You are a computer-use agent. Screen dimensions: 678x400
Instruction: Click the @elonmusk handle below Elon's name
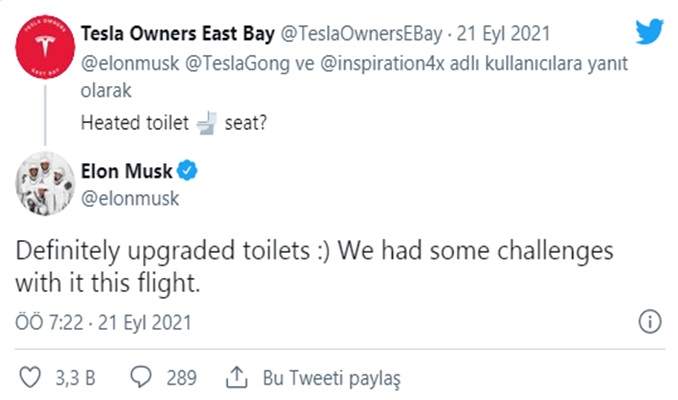coord(128,198)
